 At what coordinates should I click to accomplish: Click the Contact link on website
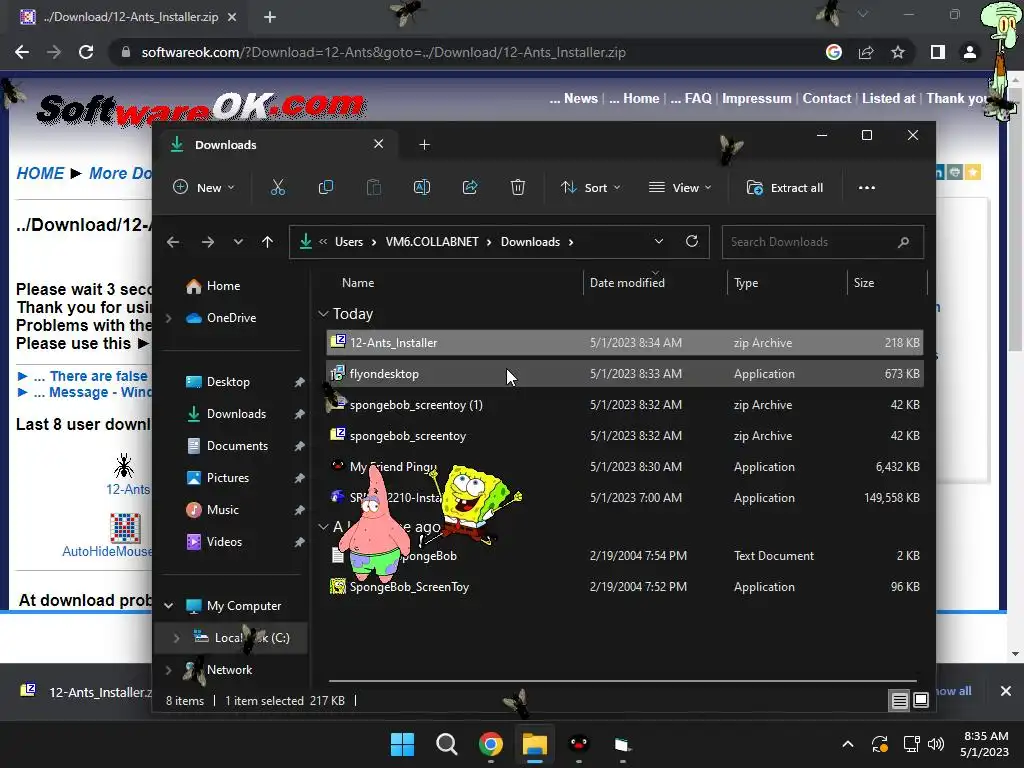pyautogui.click(x=826, y=99)
